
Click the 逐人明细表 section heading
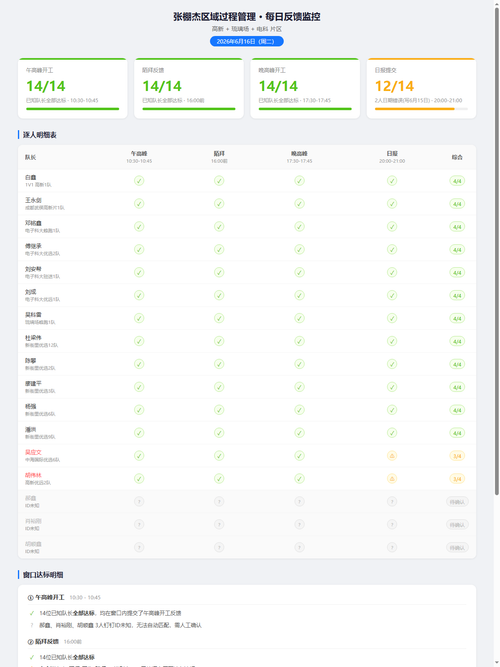[x=40, y=135]
